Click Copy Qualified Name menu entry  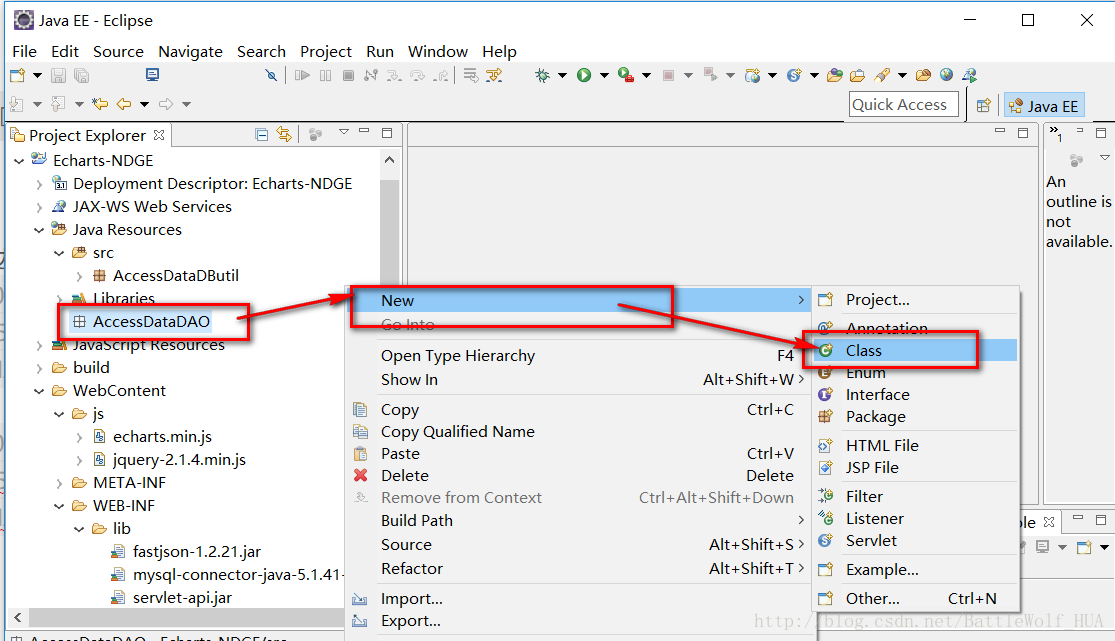(579, 431)
